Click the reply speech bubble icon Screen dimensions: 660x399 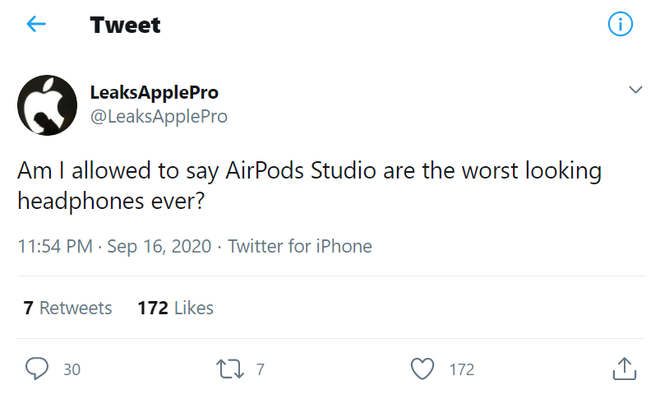(x=37, y=369)
